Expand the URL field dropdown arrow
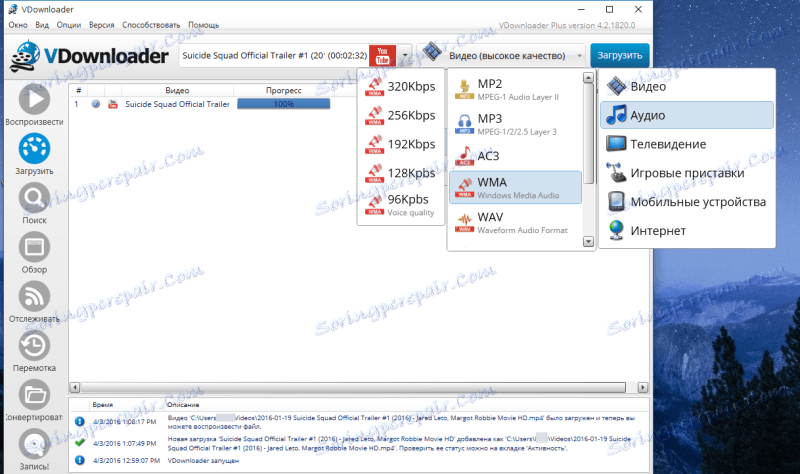800x474 pixels. click(x=405, y=55)
